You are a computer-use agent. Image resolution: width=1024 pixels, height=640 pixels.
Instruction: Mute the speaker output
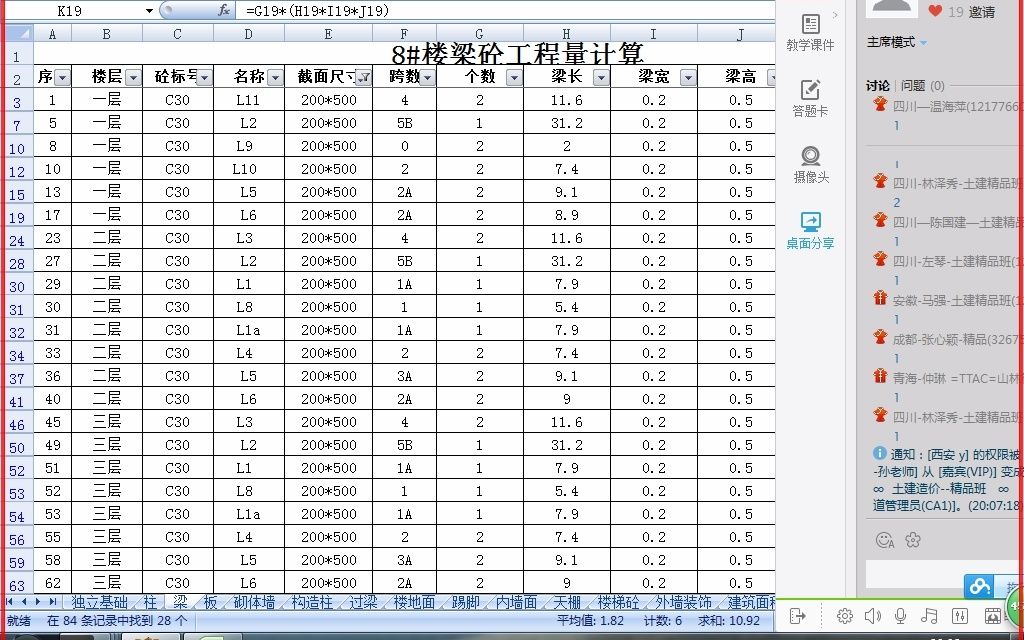point(872,615)
